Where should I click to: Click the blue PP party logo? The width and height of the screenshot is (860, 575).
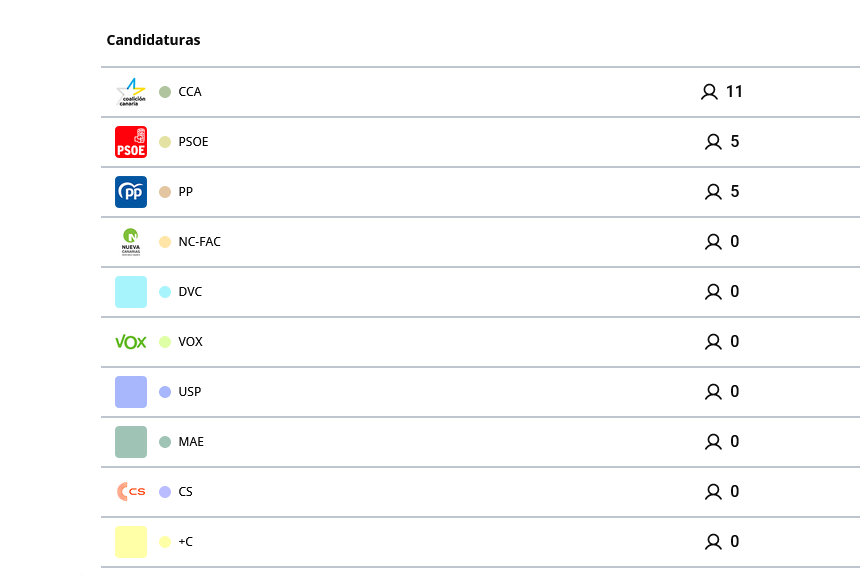[131, 192]
